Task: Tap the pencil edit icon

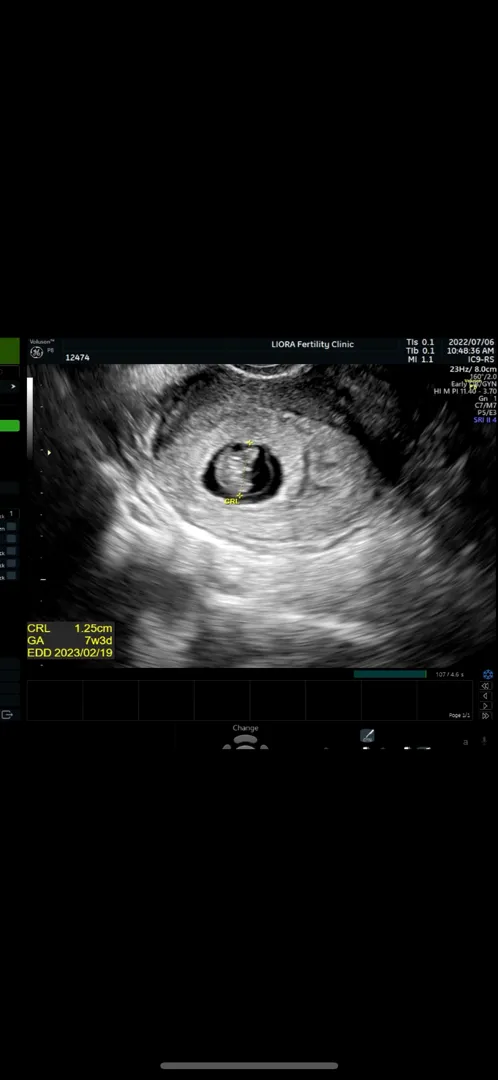Action: (x=368, y=736)
